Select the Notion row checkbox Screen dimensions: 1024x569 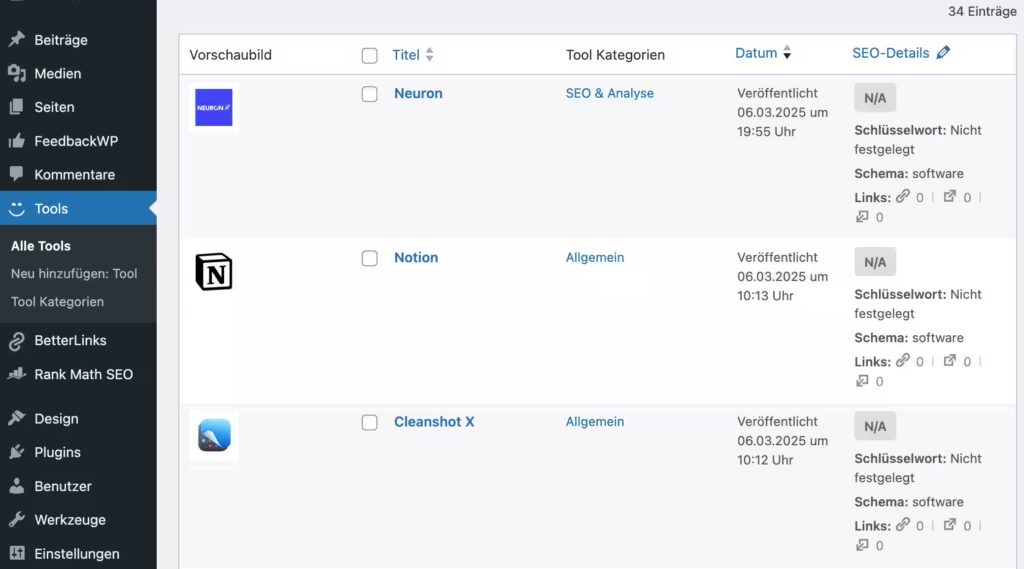369,258
